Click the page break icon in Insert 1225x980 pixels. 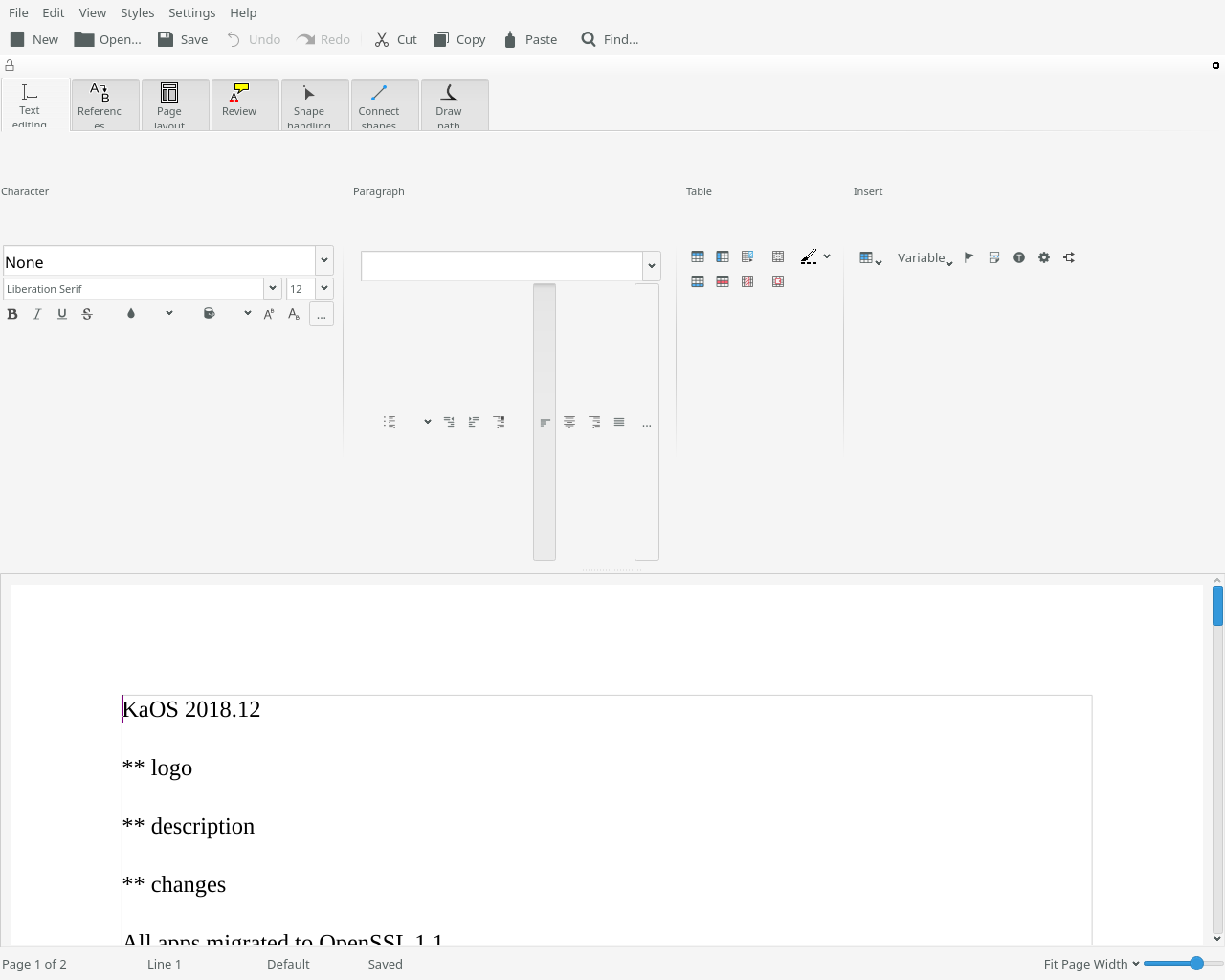point(994,257)
